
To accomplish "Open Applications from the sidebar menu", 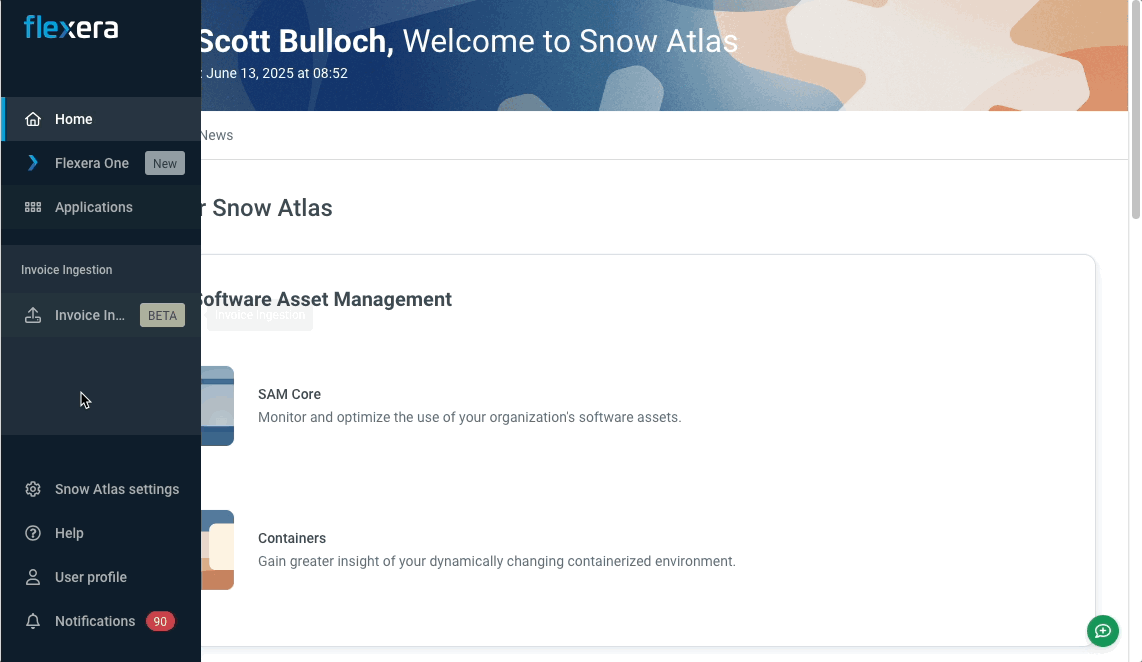I will coord(94,207).
